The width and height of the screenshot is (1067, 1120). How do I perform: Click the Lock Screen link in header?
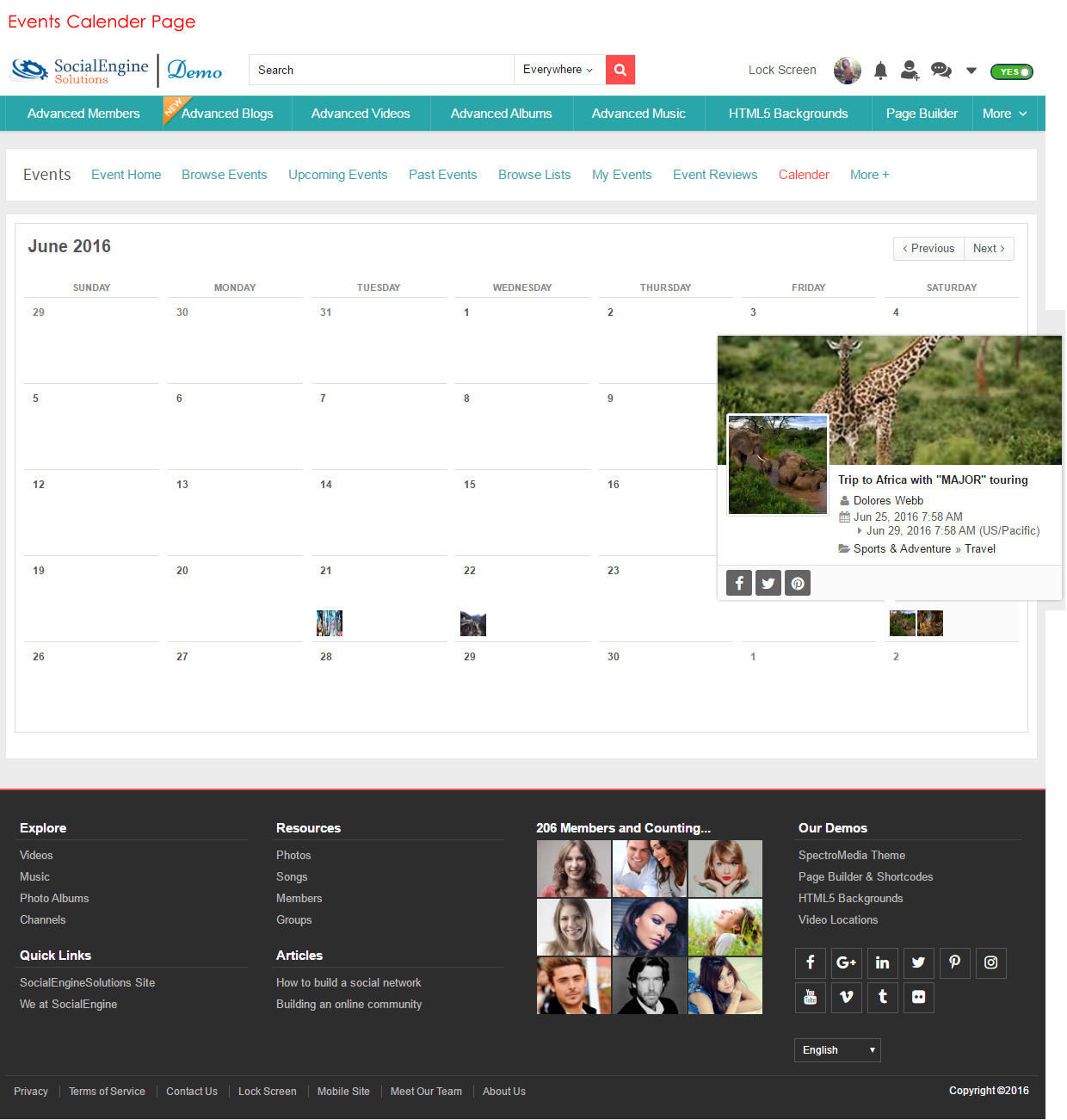tap(782, 70)
